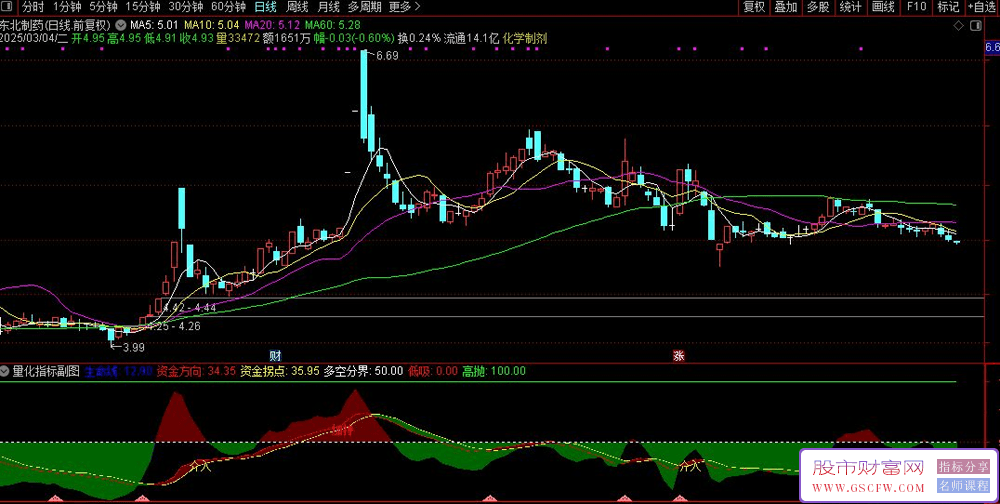Click the 2025/03/04/二 date label
This screenshot has width=1000, height=504.
(x=34, y=38)
